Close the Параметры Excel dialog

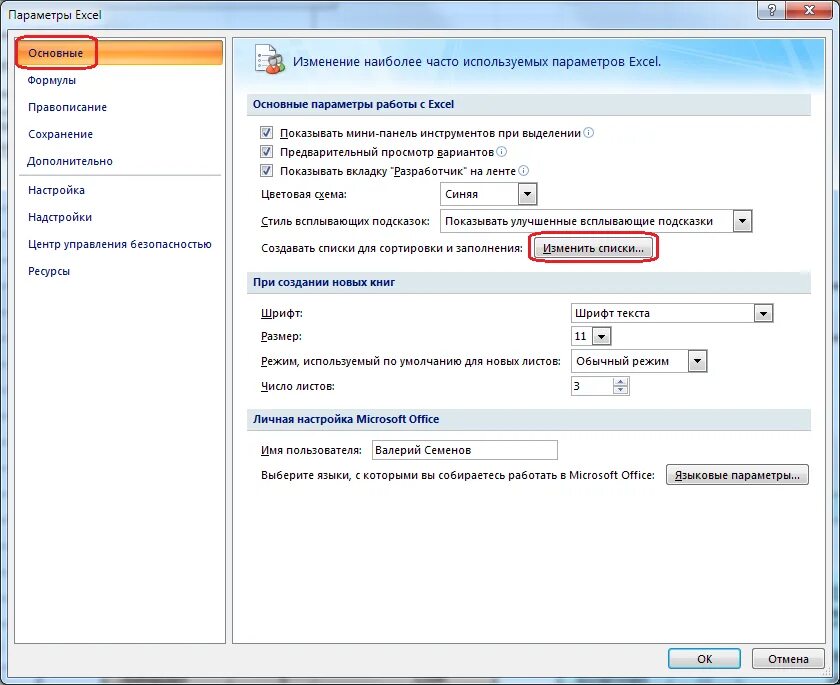point(809,10)
